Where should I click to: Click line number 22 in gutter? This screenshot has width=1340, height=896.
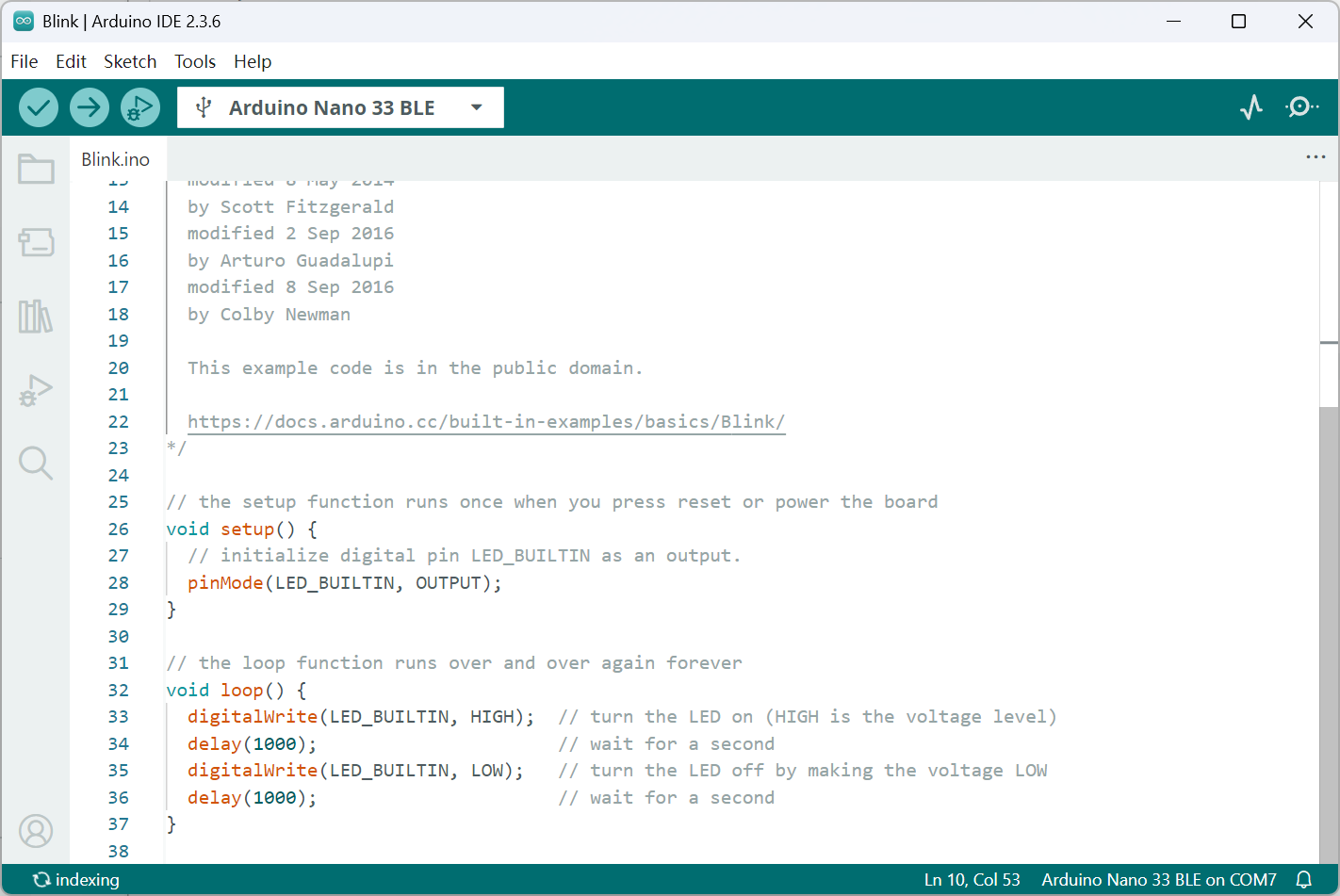[118, 422]
